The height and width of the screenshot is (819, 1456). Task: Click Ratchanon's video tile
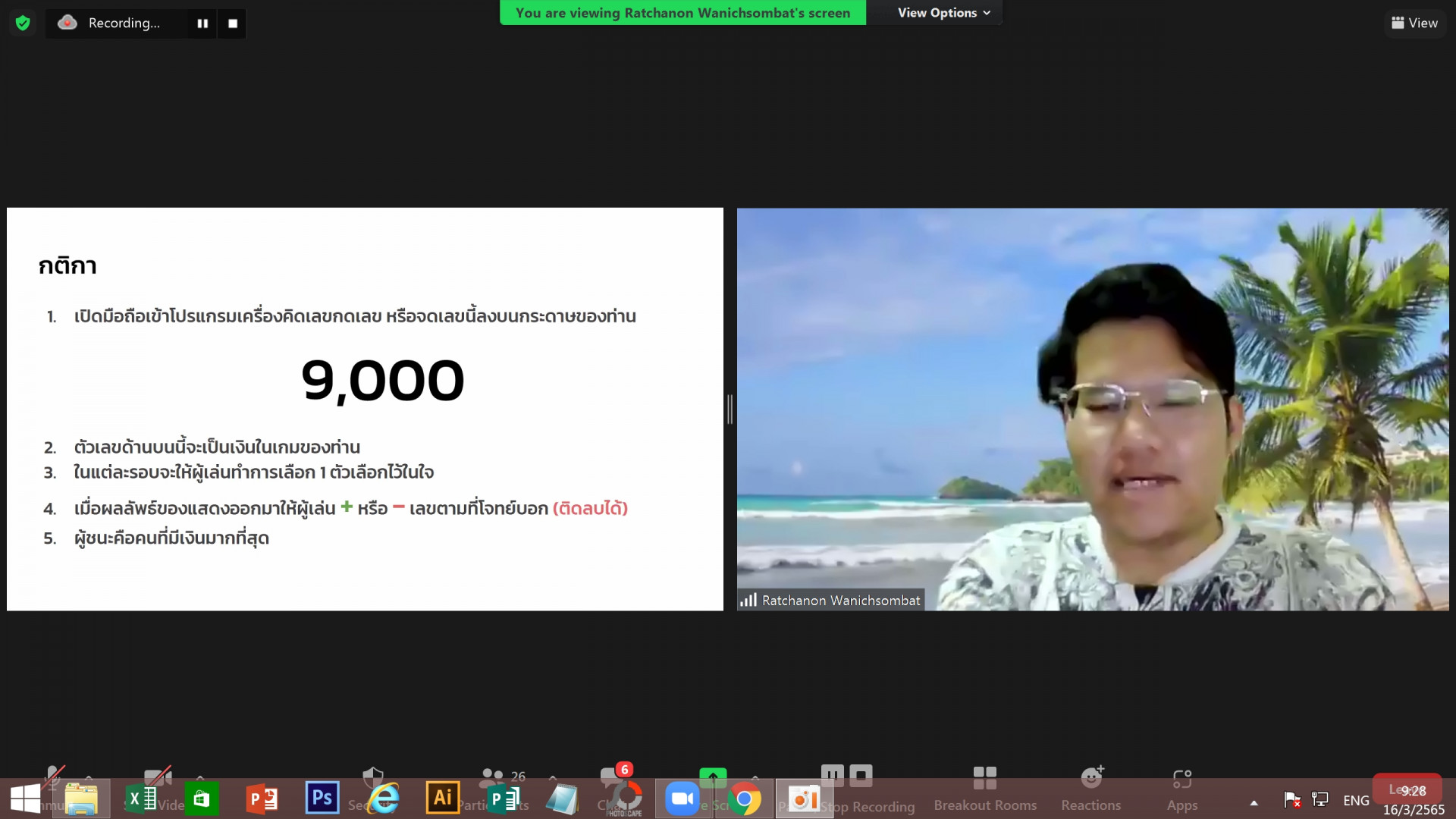click(x=1092, y=409)
